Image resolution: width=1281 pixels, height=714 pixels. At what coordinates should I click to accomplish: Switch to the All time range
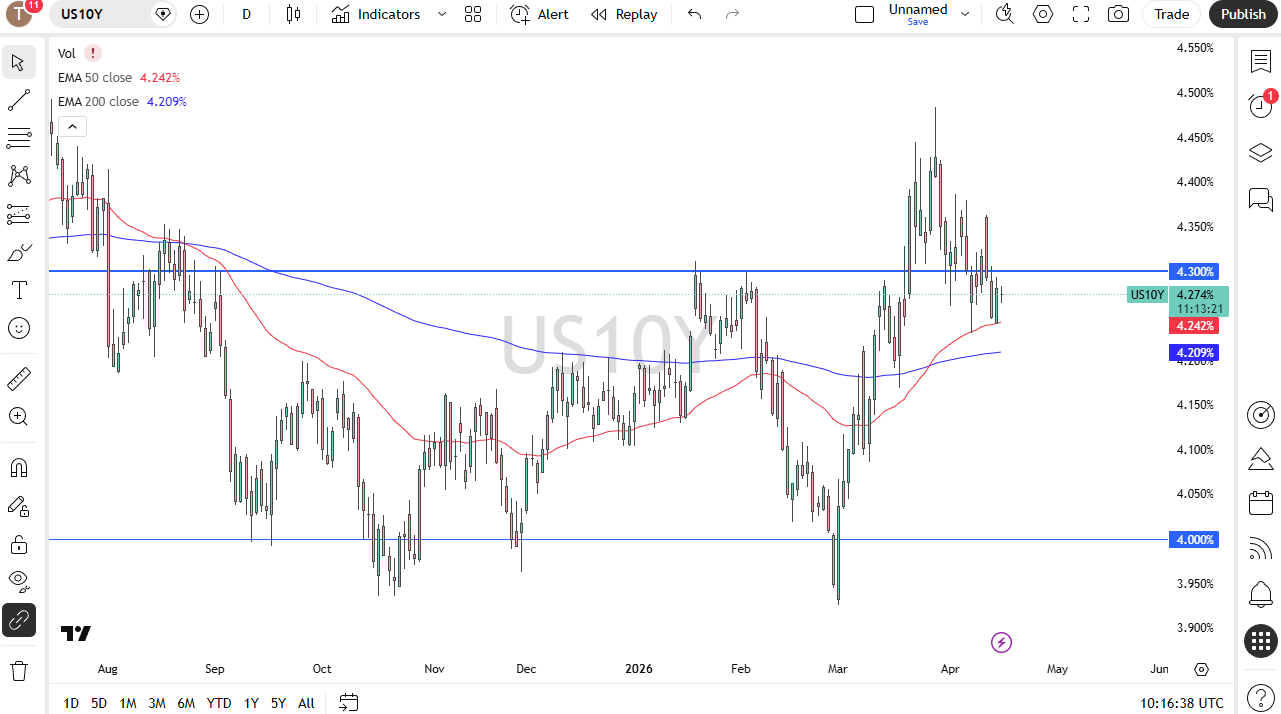[306, 703]
